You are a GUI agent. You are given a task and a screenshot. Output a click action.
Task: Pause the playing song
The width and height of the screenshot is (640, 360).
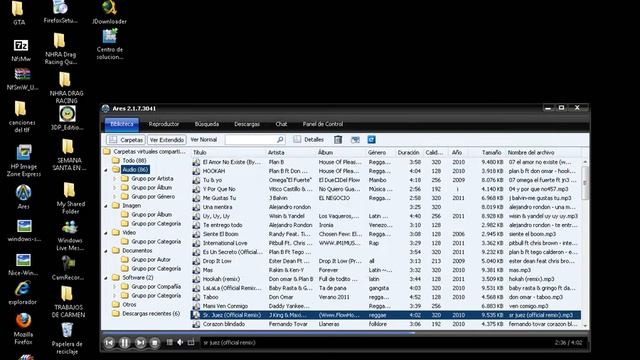point(124,343)
